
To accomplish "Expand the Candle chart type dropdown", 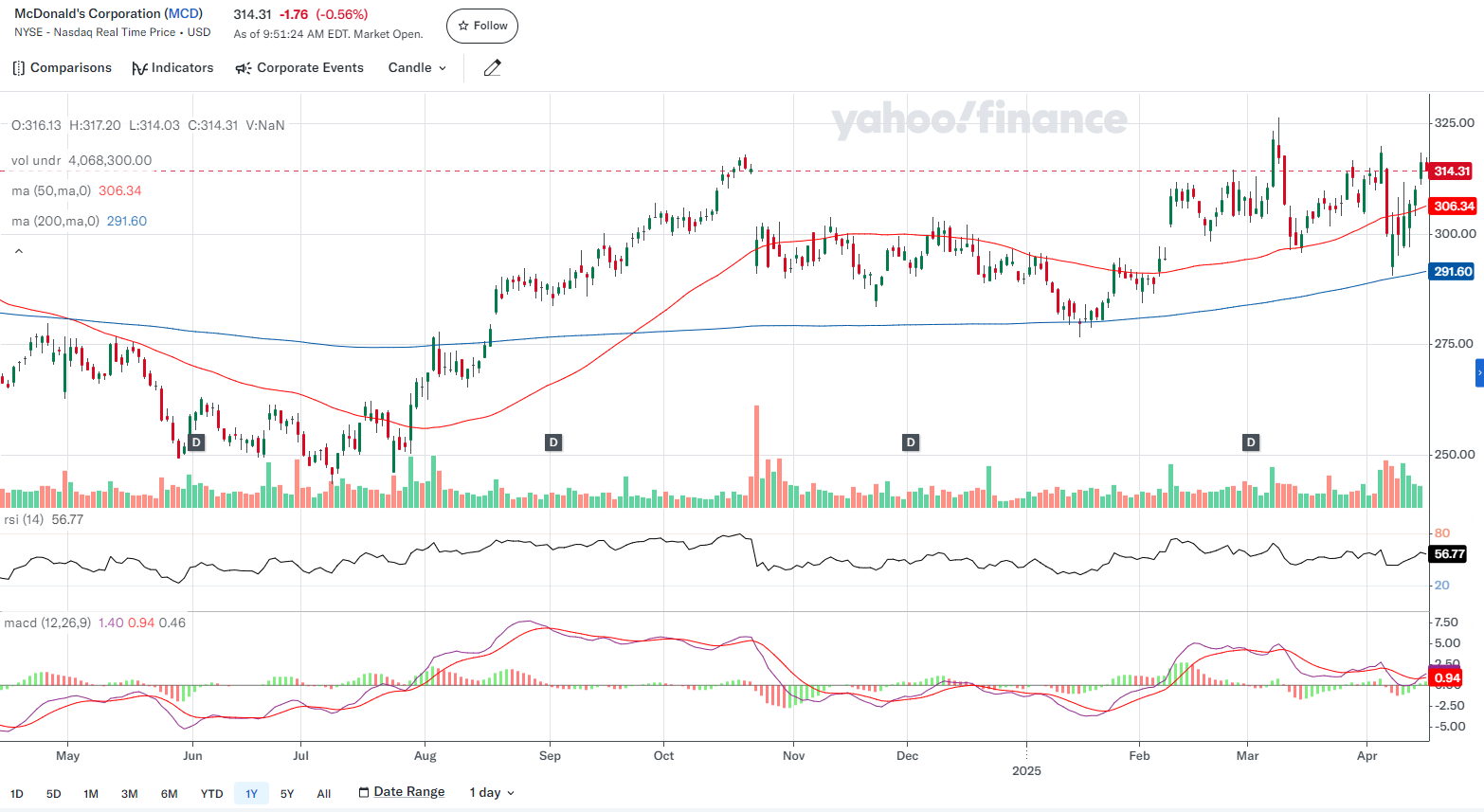I will [417, 68].
